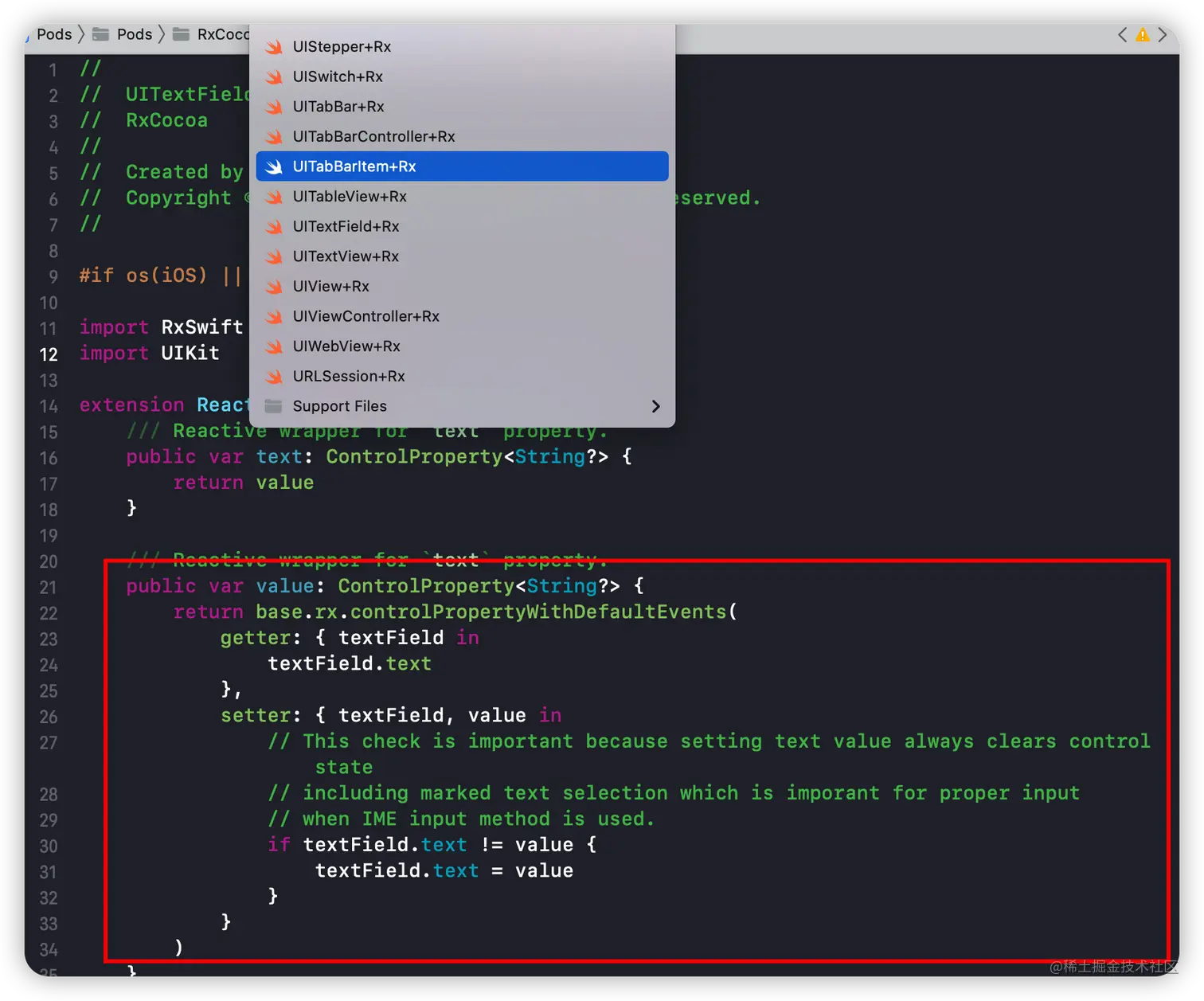Click "setter:" on line 26
This screenshot has width=1204, height=1001.
tap(261, 716)
